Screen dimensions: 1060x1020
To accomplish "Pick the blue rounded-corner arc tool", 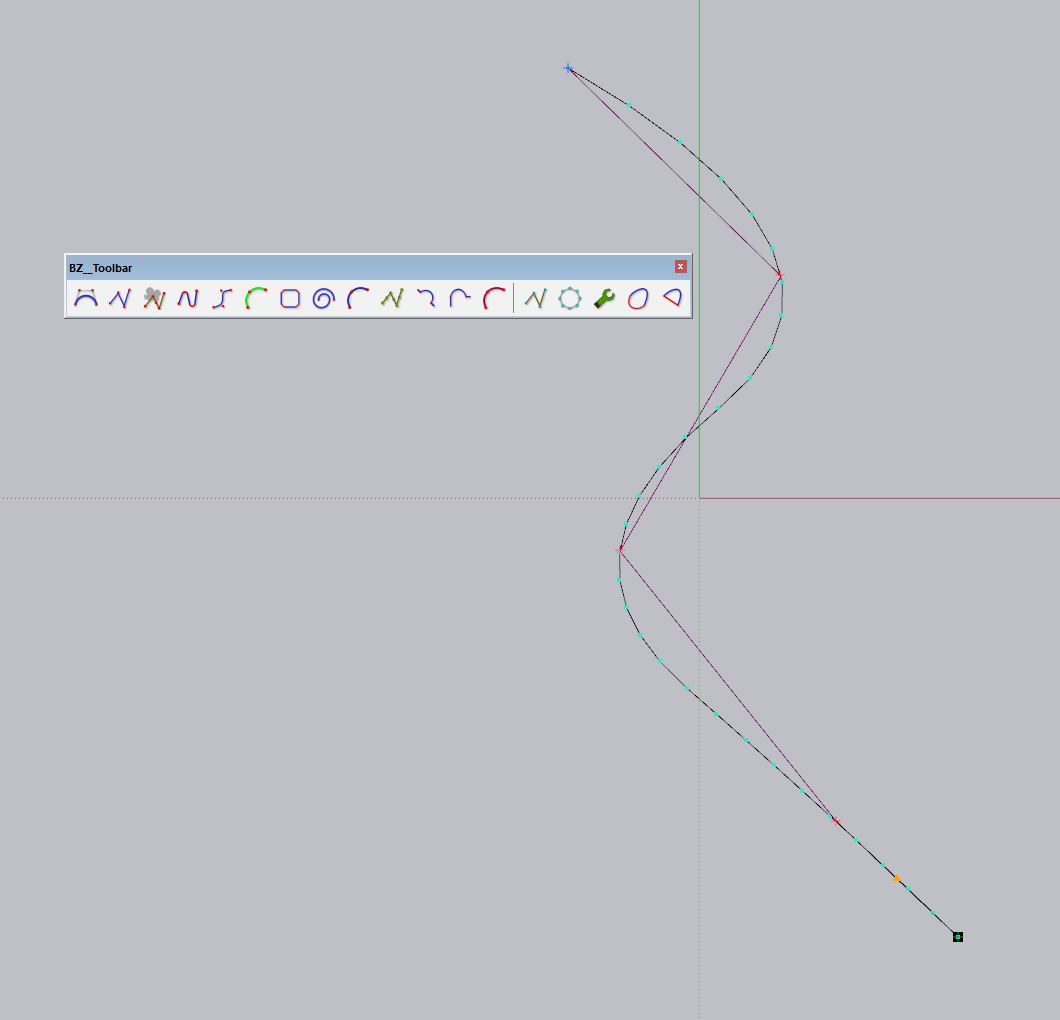I will (460, 298).
